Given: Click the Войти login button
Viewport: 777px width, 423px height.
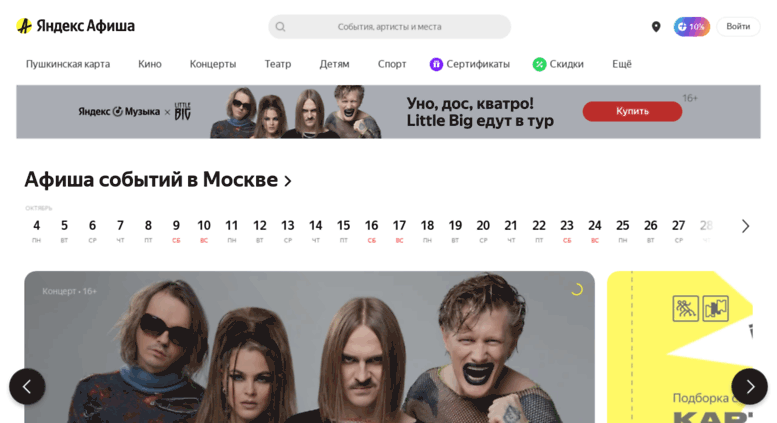Looking at the screenshot, I should coord(738,27).
